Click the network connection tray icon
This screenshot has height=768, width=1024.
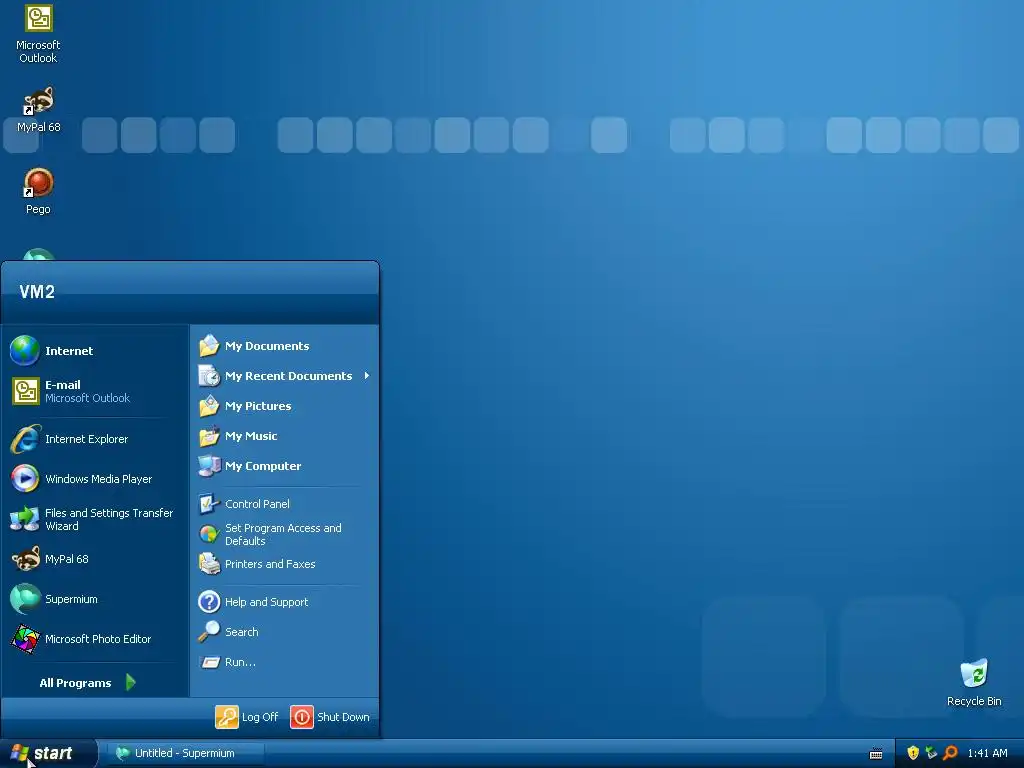931,753
